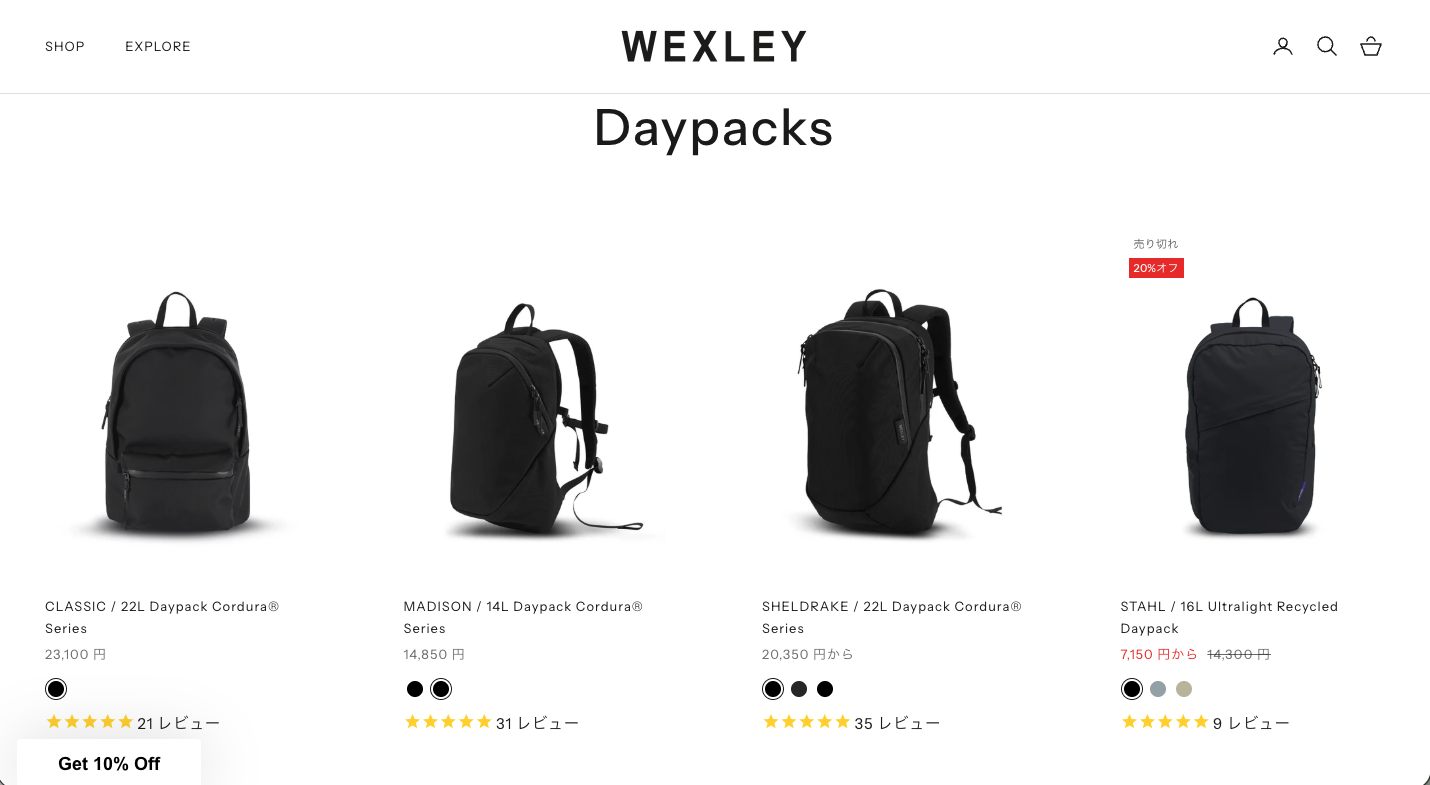
Task: Click the search magnifier icon
Action: 1327,46
